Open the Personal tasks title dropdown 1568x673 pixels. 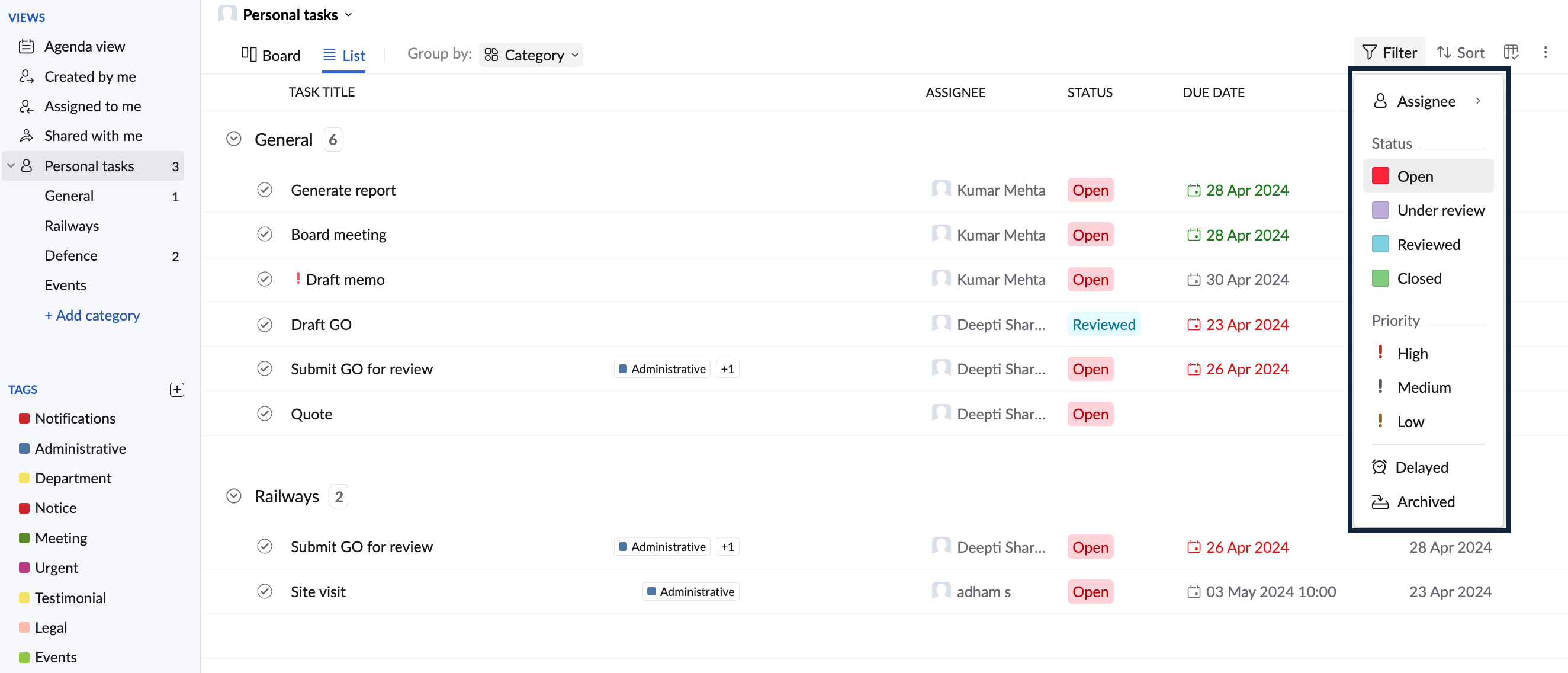[349, 15]
